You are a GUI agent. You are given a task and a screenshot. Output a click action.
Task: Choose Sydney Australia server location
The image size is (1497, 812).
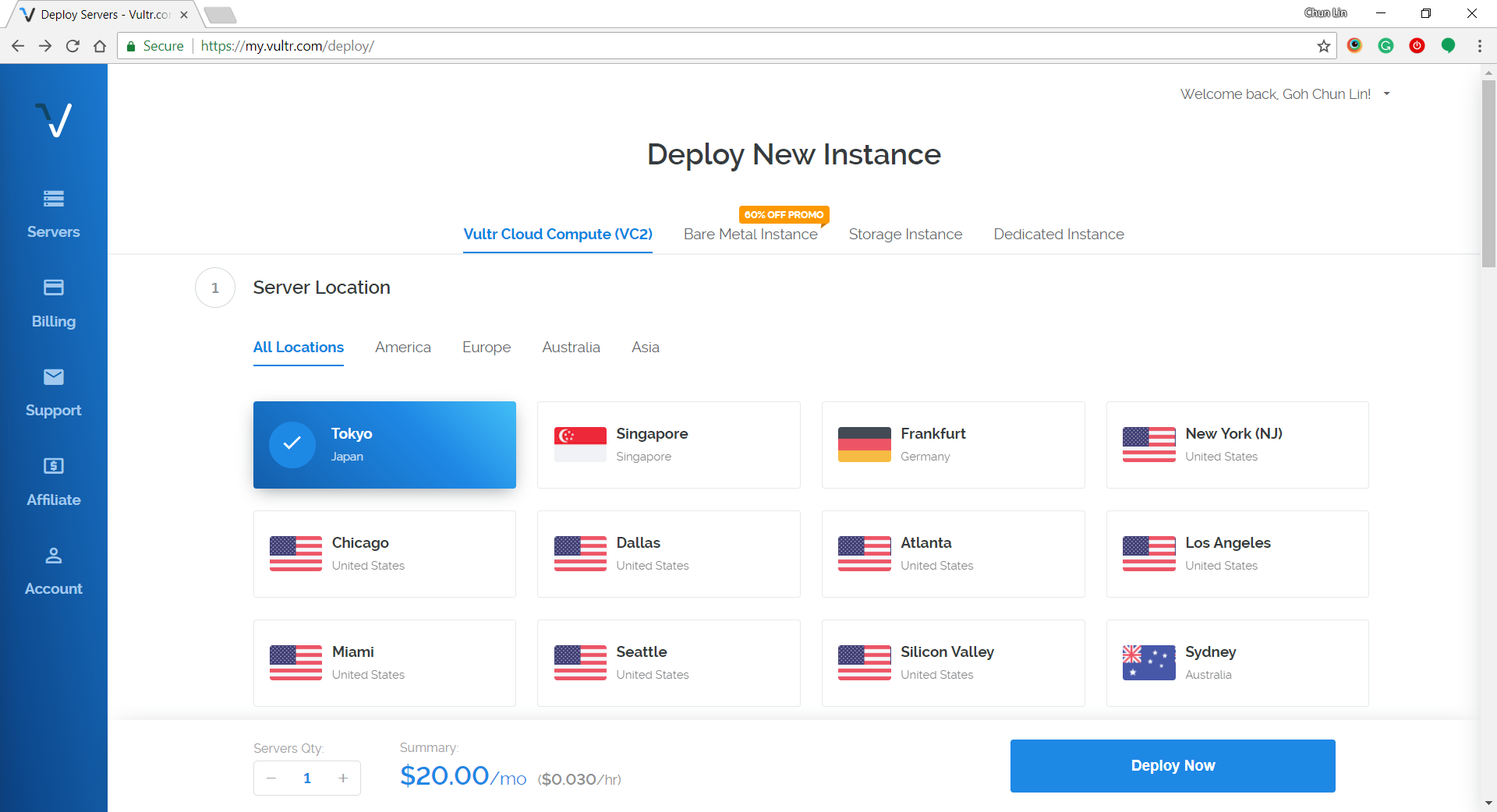(1237, 663)
